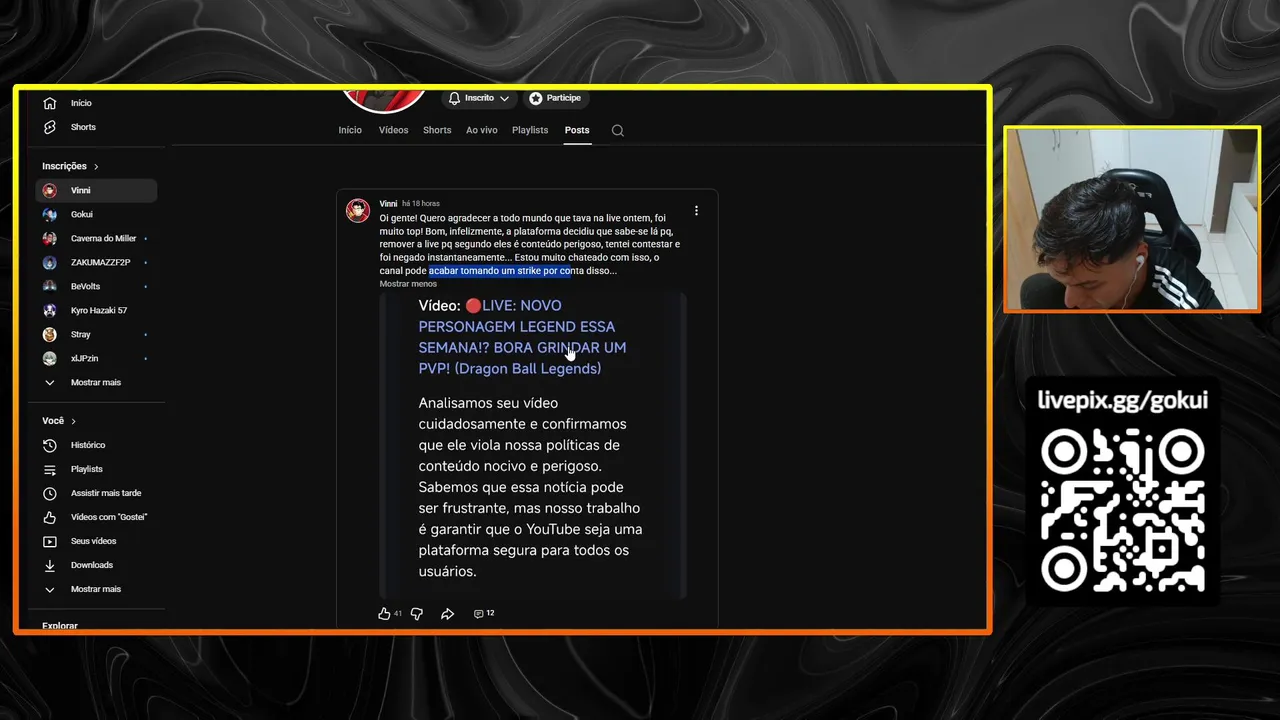
Task: Open xIJPzin channel avatar
Action: tap(50, 358)
